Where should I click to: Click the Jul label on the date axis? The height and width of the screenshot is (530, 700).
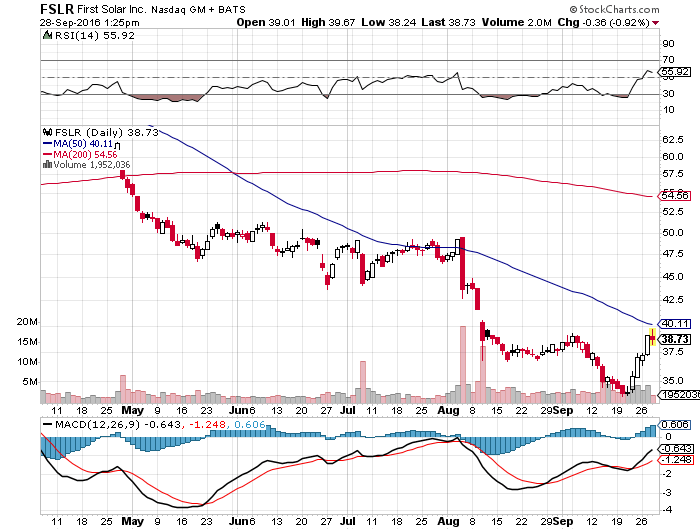pos(347,411)
